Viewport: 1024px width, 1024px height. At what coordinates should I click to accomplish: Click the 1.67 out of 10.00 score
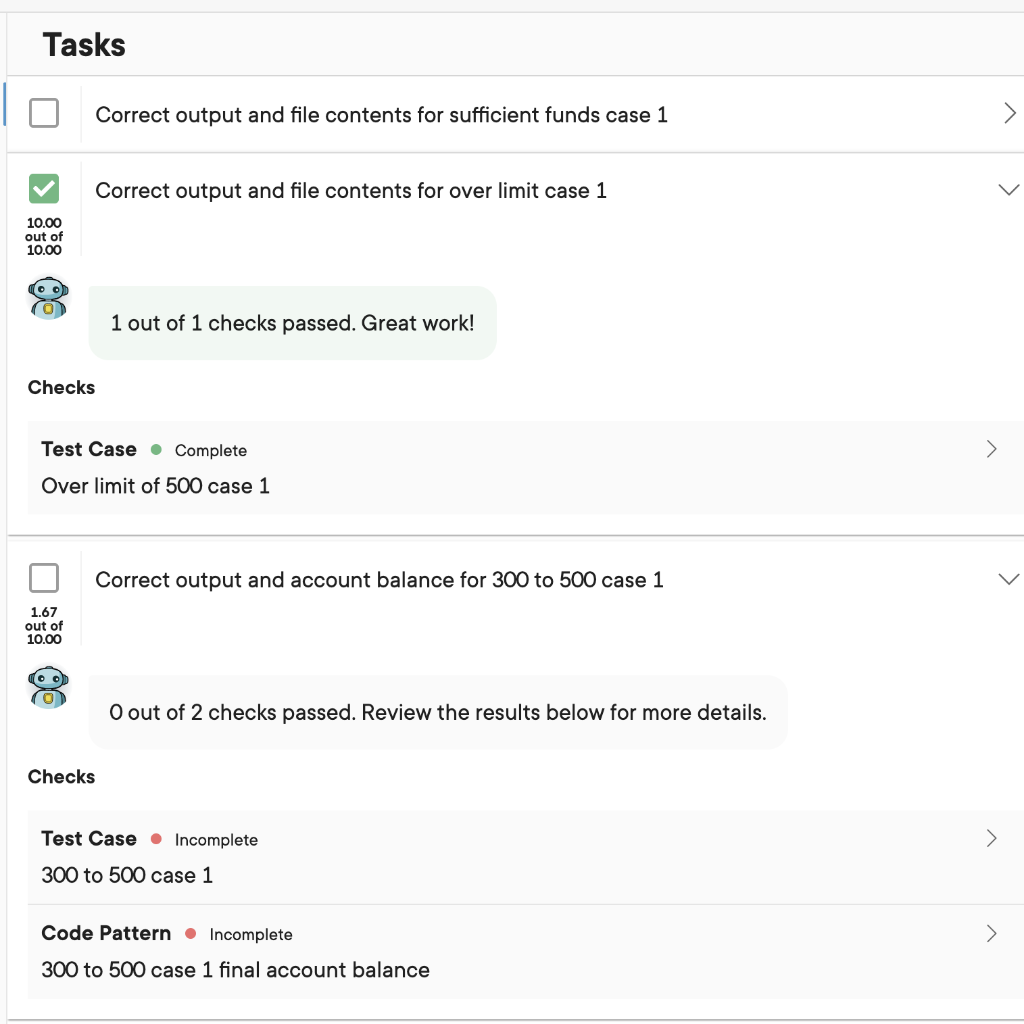click(44, 626)
